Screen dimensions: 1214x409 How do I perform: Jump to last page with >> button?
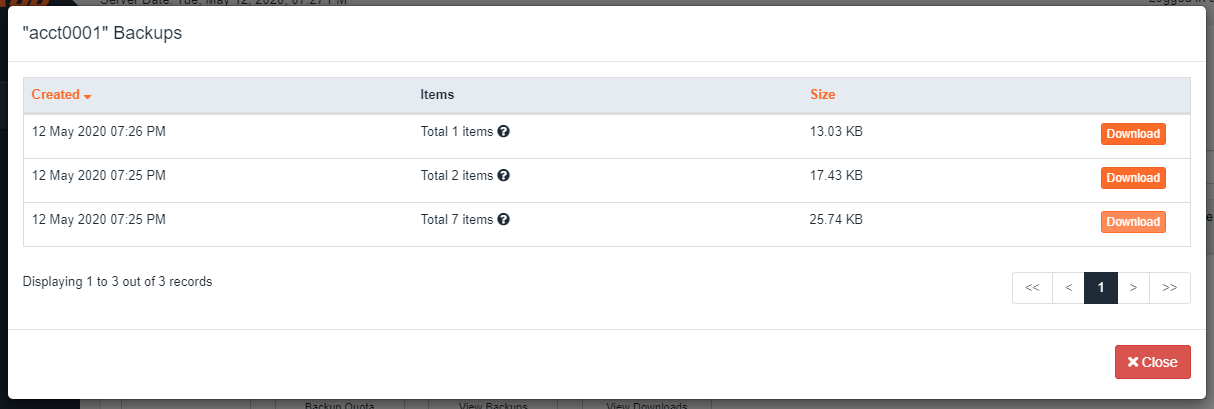pyautogui.click(x=1170, y=288)
